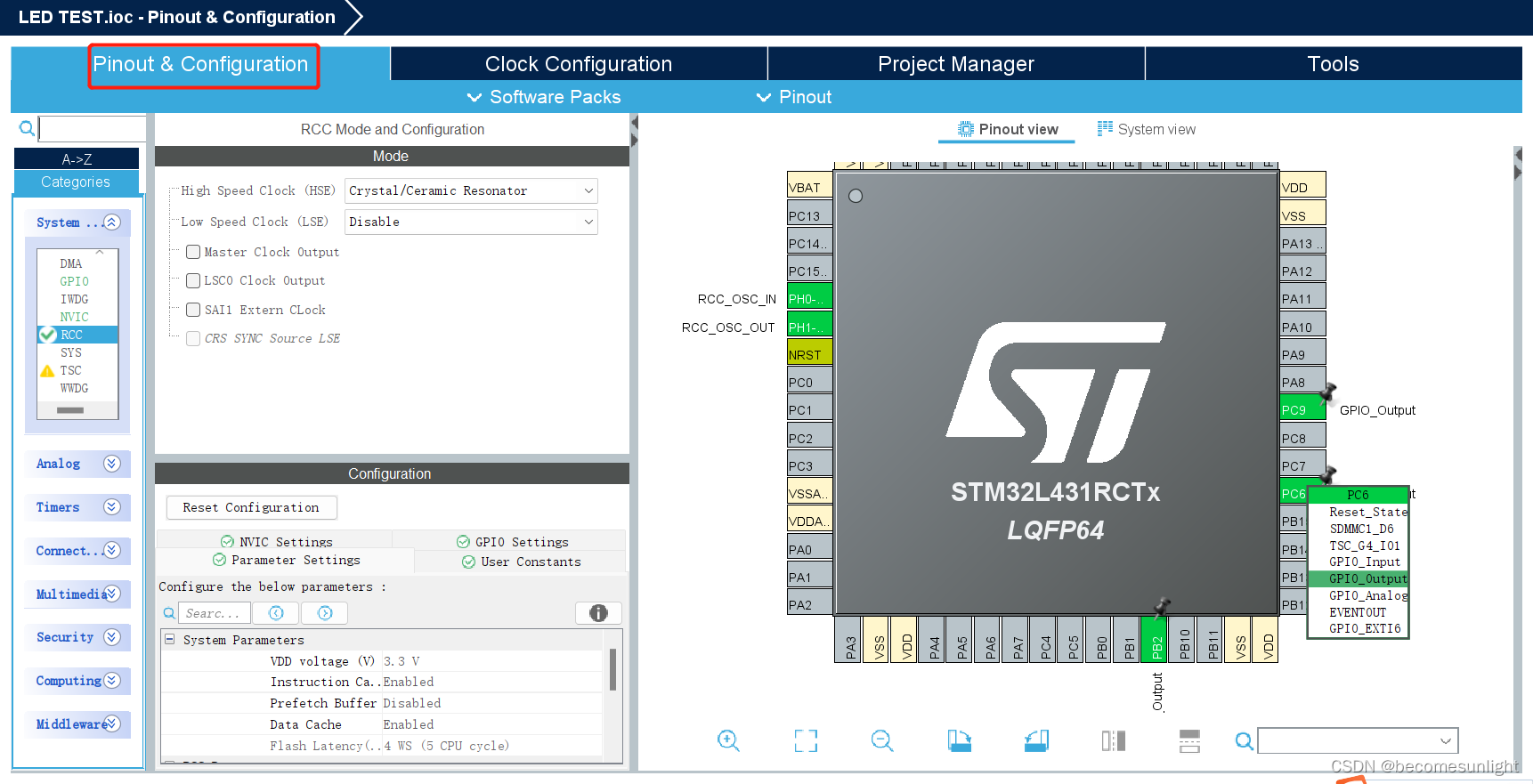Select GPIO_Output in PC6 menu
This screenshot has height=784, width=1533.
tap(1359, 578)
